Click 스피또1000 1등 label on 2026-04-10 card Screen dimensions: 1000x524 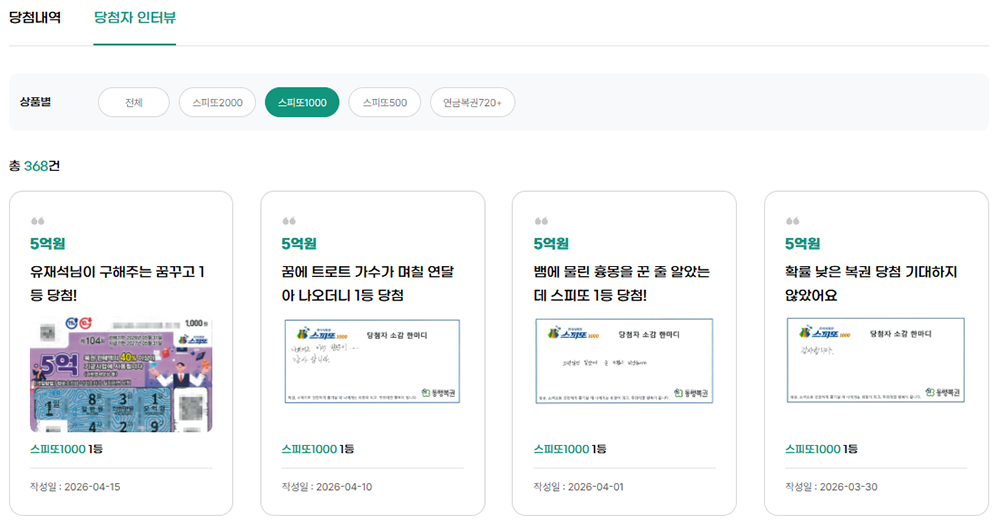(318, 449)
